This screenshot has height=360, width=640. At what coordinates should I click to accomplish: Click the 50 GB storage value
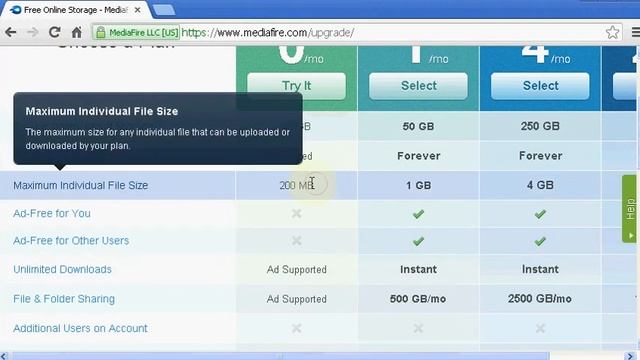[418, 126]
